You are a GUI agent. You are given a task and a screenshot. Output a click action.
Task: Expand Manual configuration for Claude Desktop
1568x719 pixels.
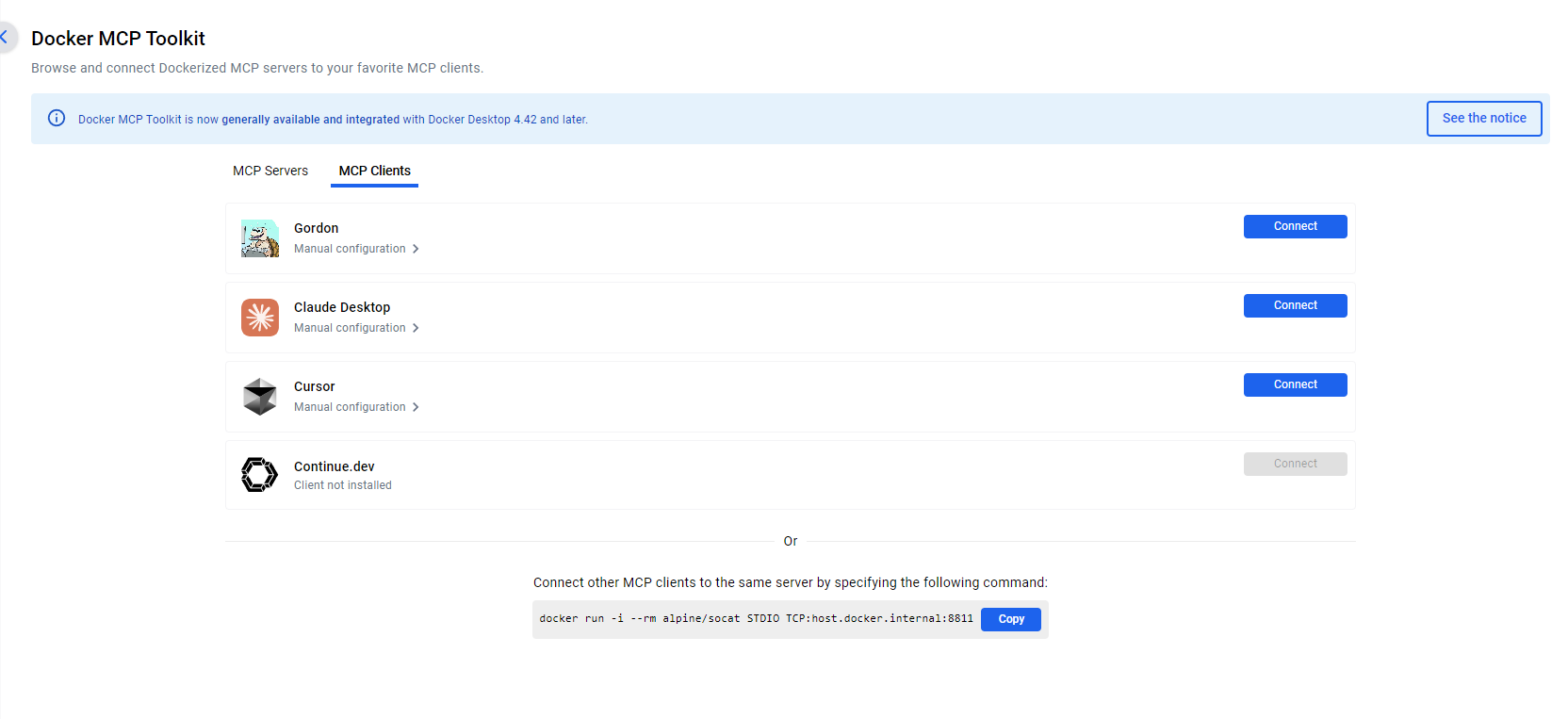356,328
